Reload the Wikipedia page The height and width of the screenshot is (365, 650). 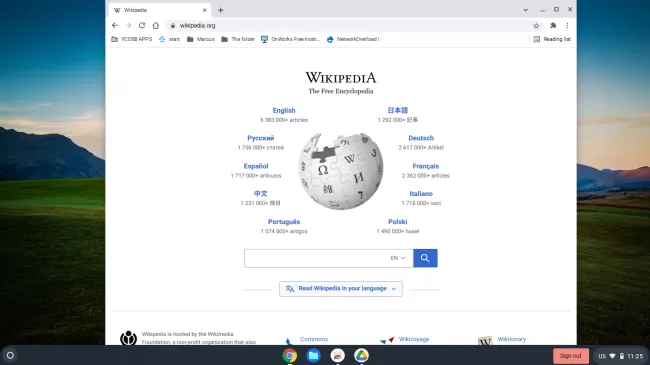142,25
